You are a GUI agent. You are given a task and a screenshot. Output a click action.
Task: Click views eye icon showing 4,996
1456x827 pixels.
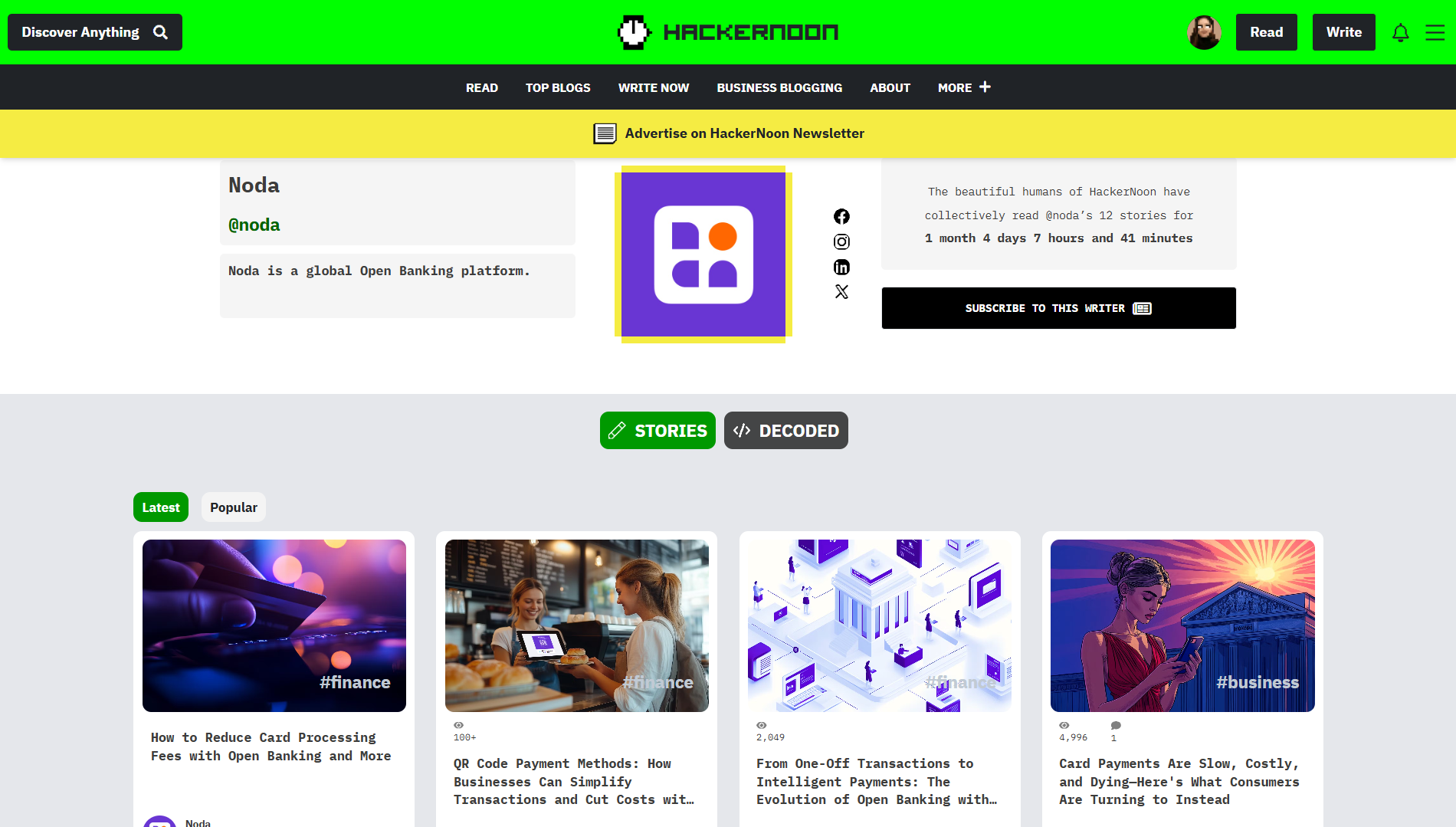coord(1064,725)
